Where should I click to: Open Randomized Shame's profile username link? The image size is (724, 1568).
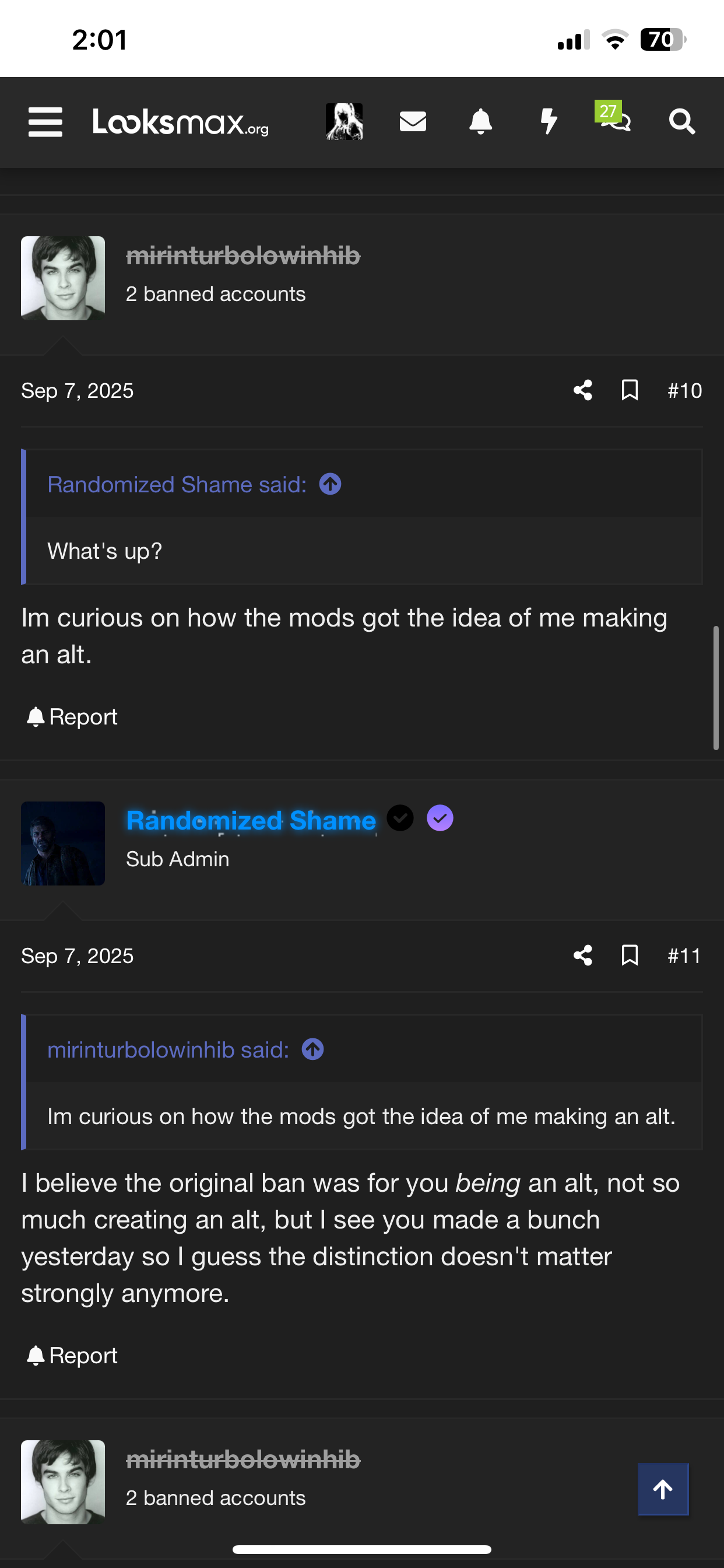click(251, 821)
